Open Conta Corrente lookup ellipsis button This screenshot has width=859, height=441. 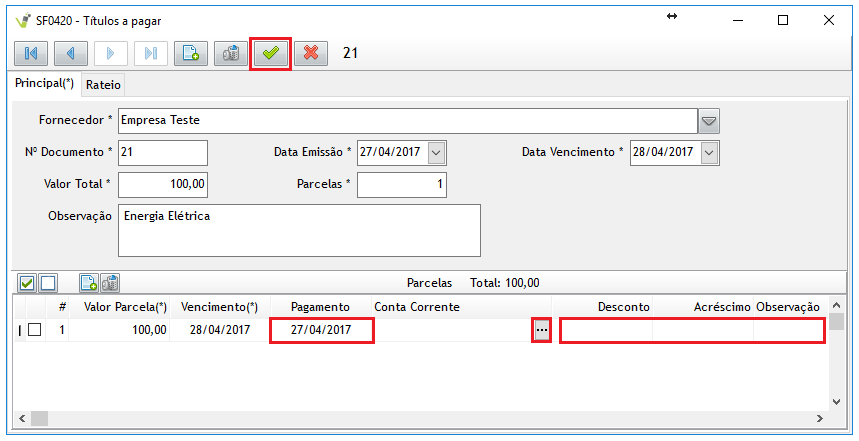pos(541,330)
